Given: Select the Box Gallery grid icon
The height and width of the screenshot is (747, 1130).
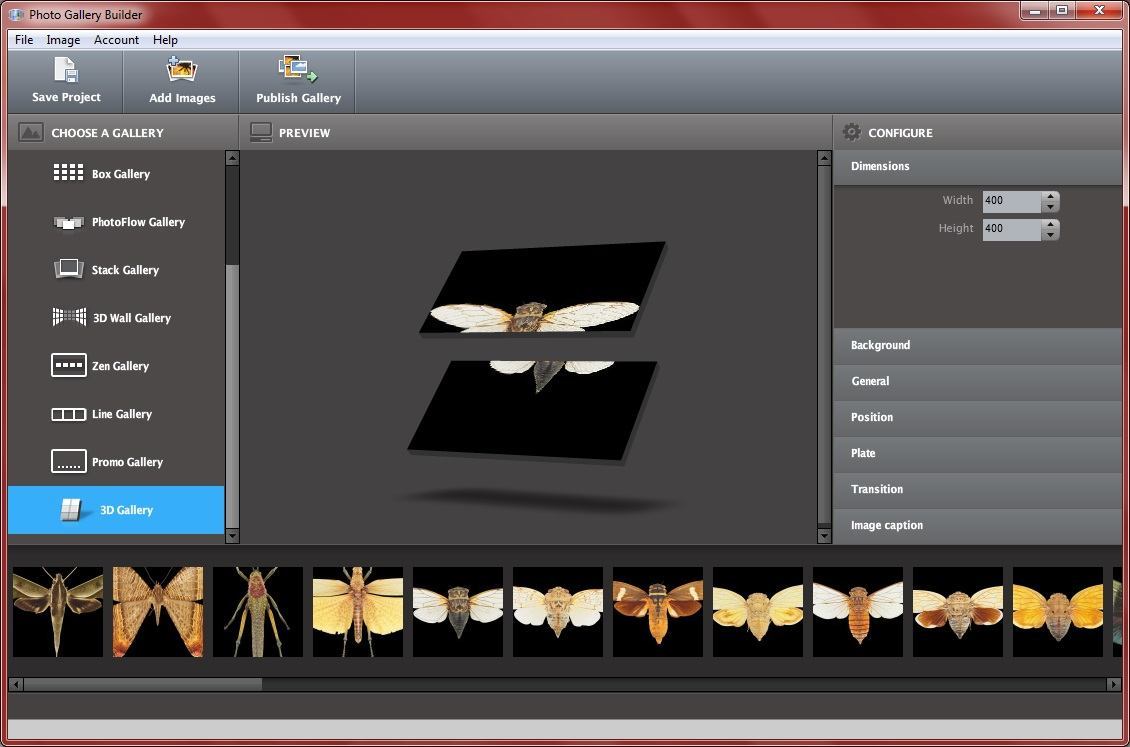Looking at the screenshot, I should [x=68, y=172].
